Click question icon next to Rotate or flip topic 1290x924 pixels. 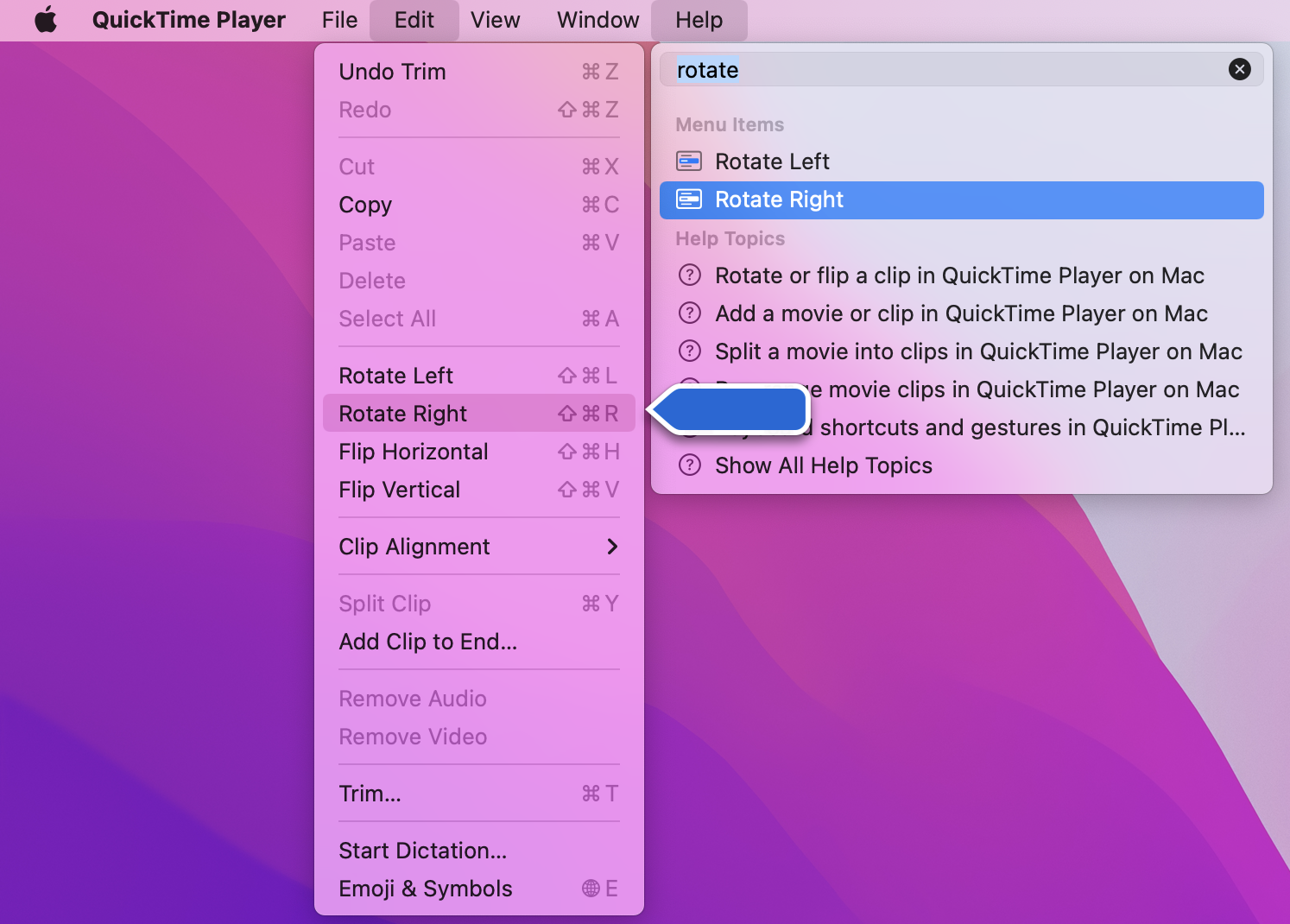pyautogui.click(x=690, y=275)
